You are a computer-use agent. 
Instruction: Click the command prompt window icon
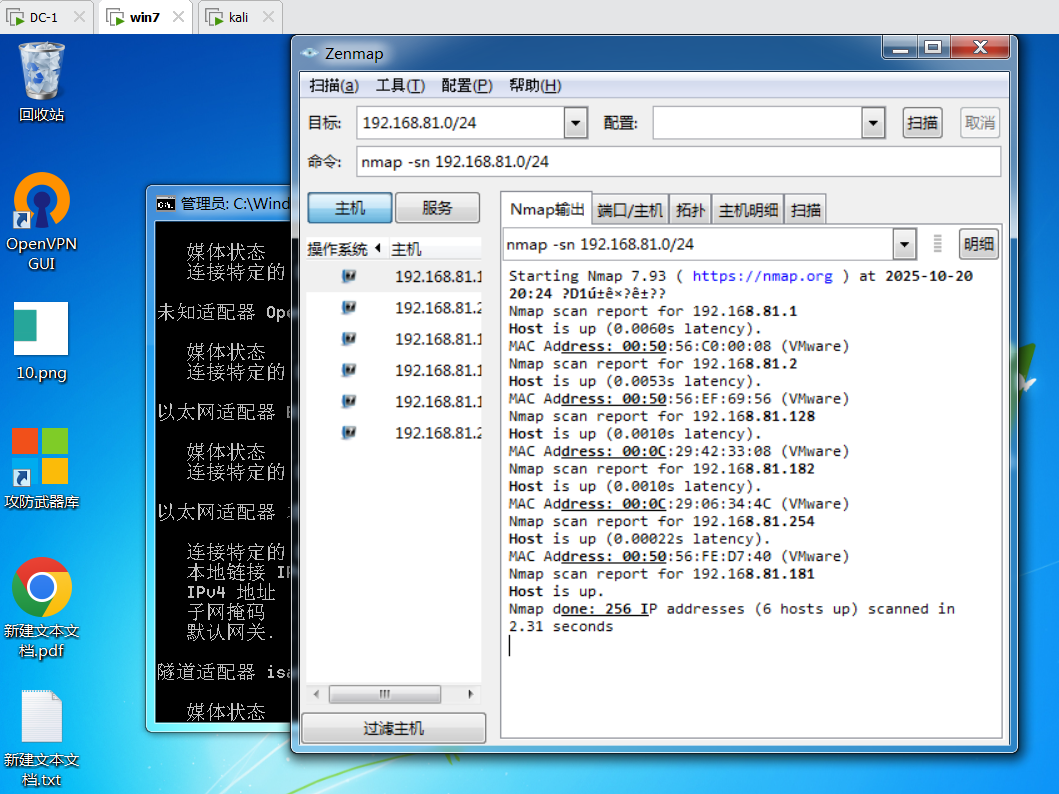[165, 204]
